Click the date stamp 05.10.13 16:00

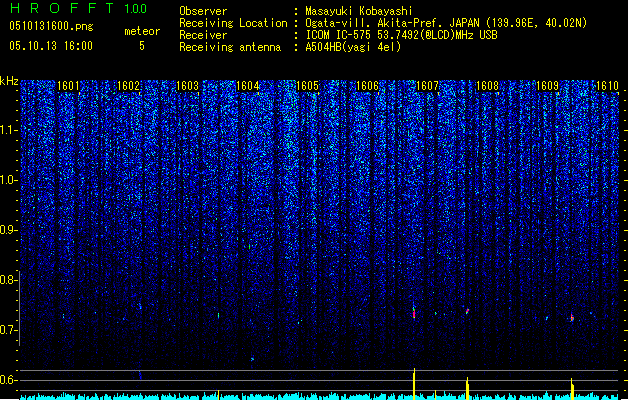point(51,46)
